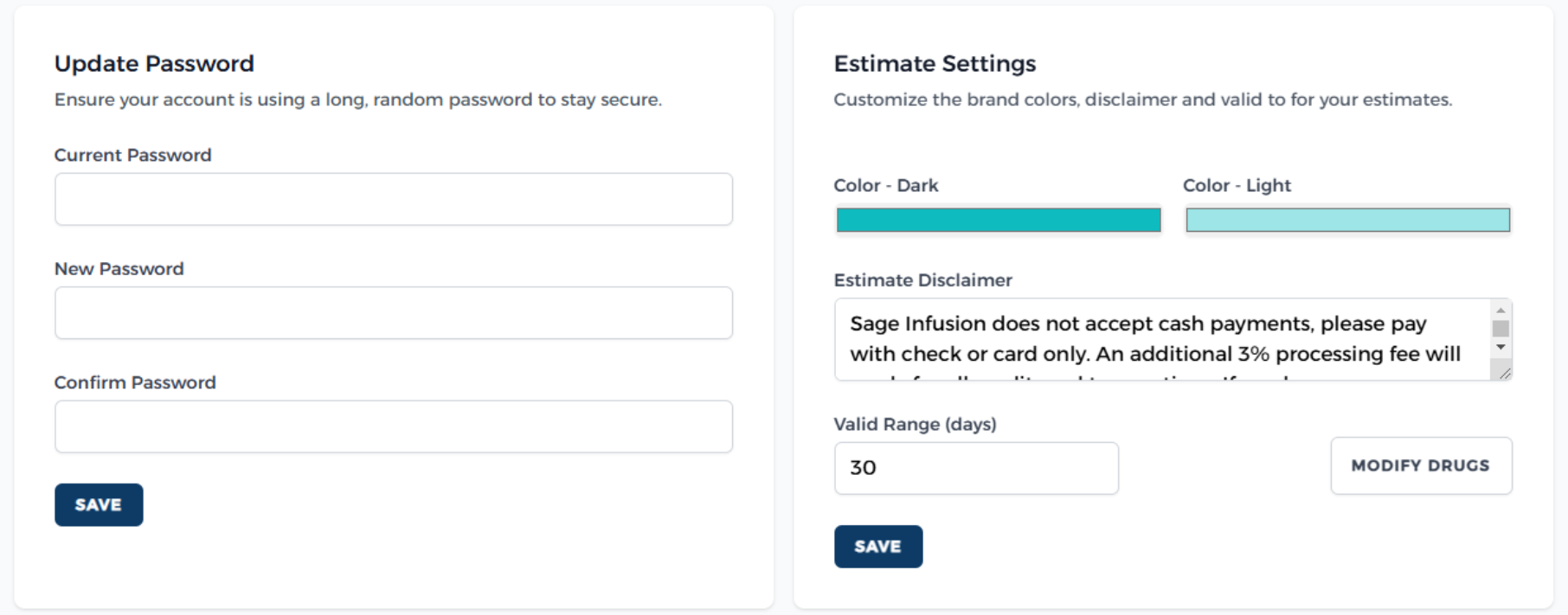Click the Confirm Password label
Image resolution: width=1568 pixels, height=615 pixels.
click(135, 382)
